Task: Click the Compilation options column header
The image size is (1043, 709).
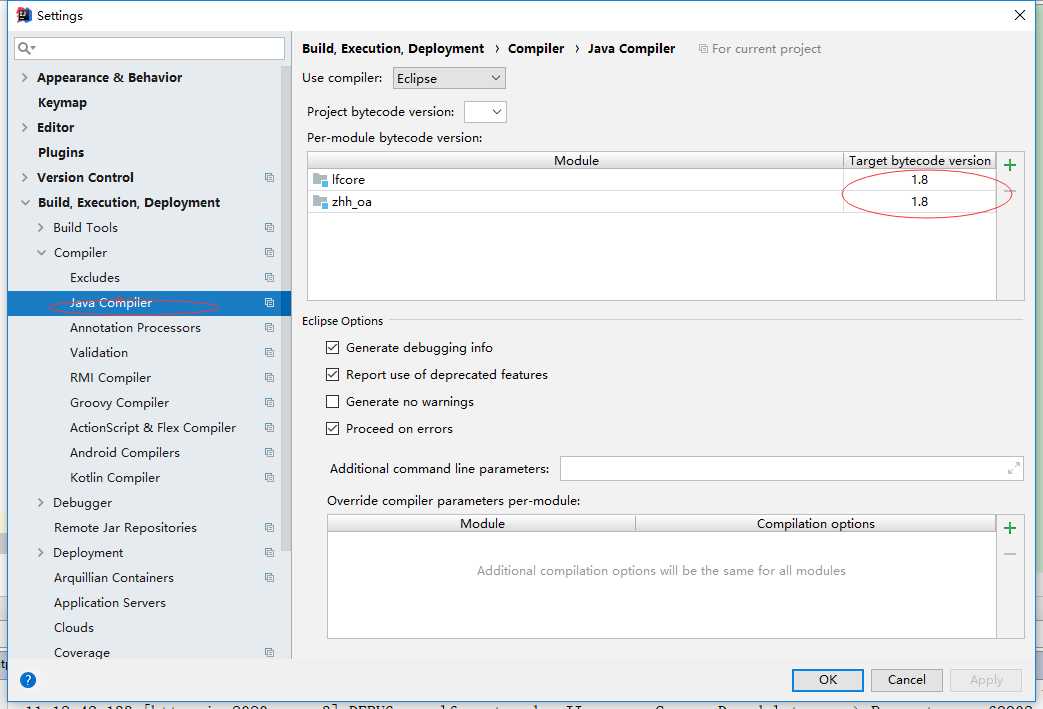Action: click(816, 523)
